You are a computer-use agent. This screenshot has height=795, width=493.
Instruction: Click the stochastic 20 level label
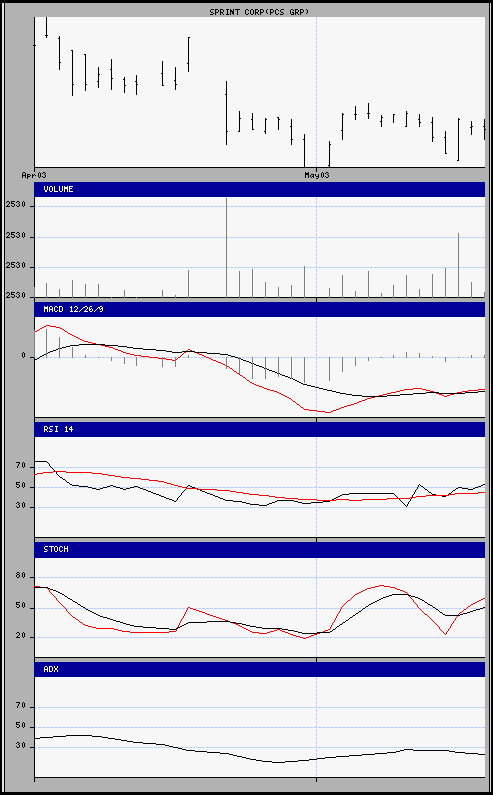click(20, 637)
